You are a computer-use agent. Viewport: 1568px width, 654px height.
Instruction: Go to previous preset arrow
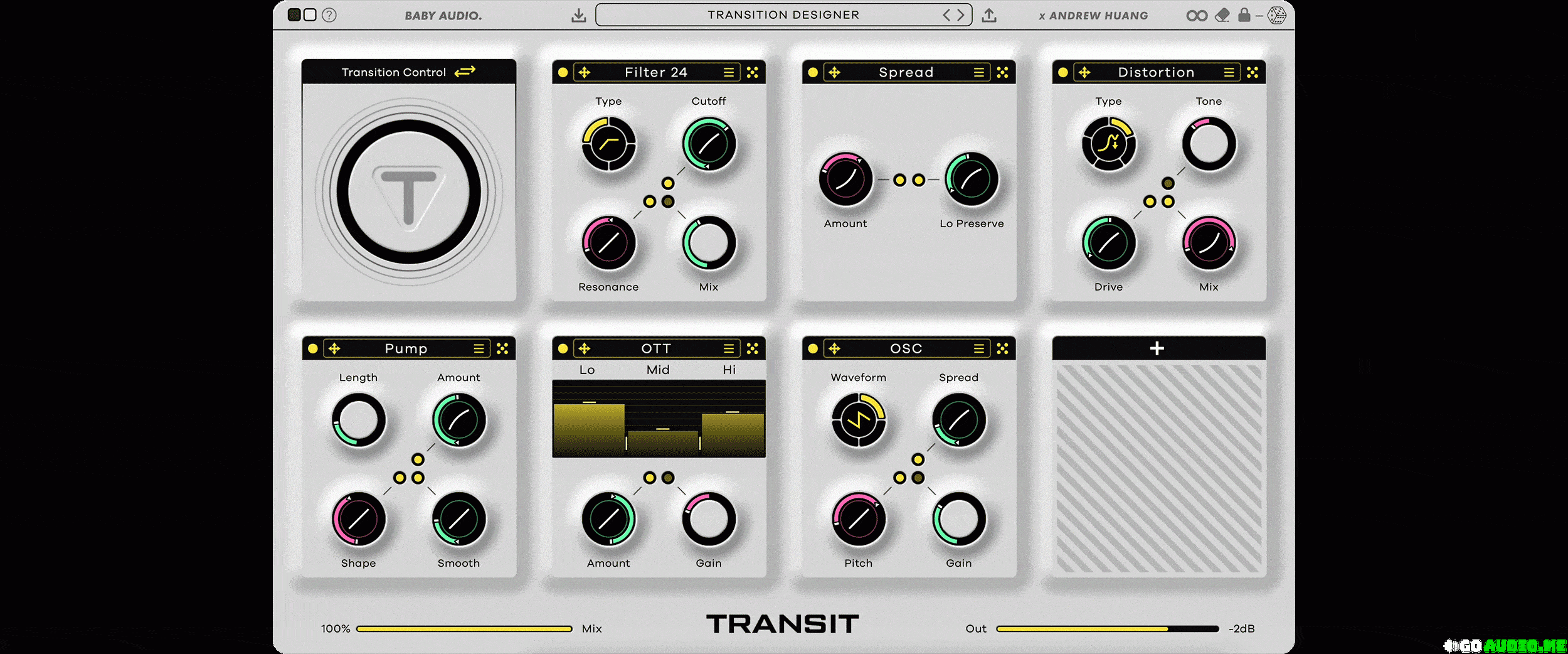(946, 15)
